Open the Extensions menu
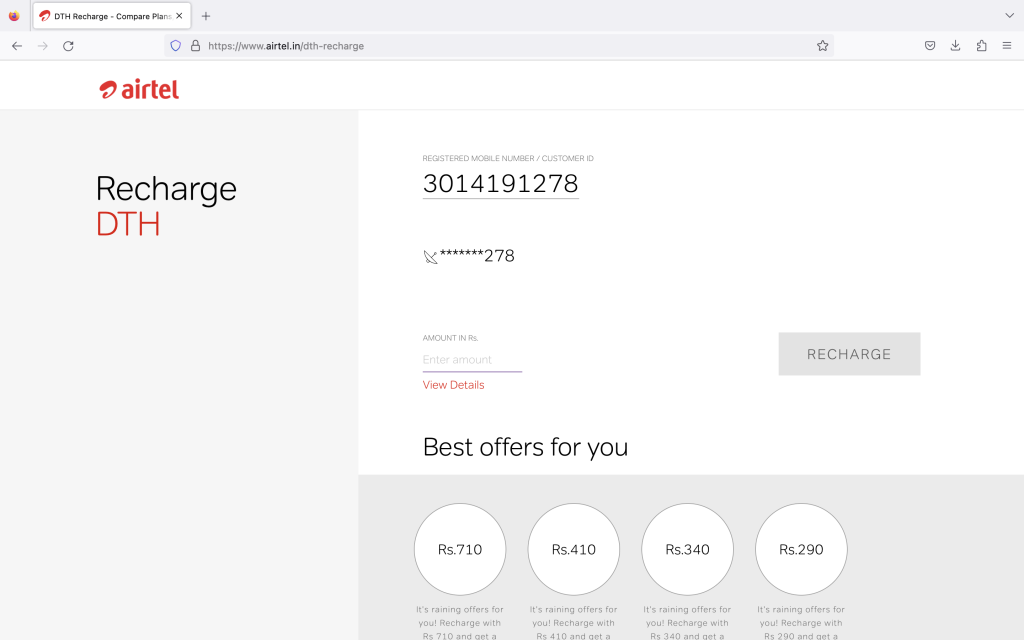The image size is (1024, 640). pyautogui.click(x=981, y=46)
